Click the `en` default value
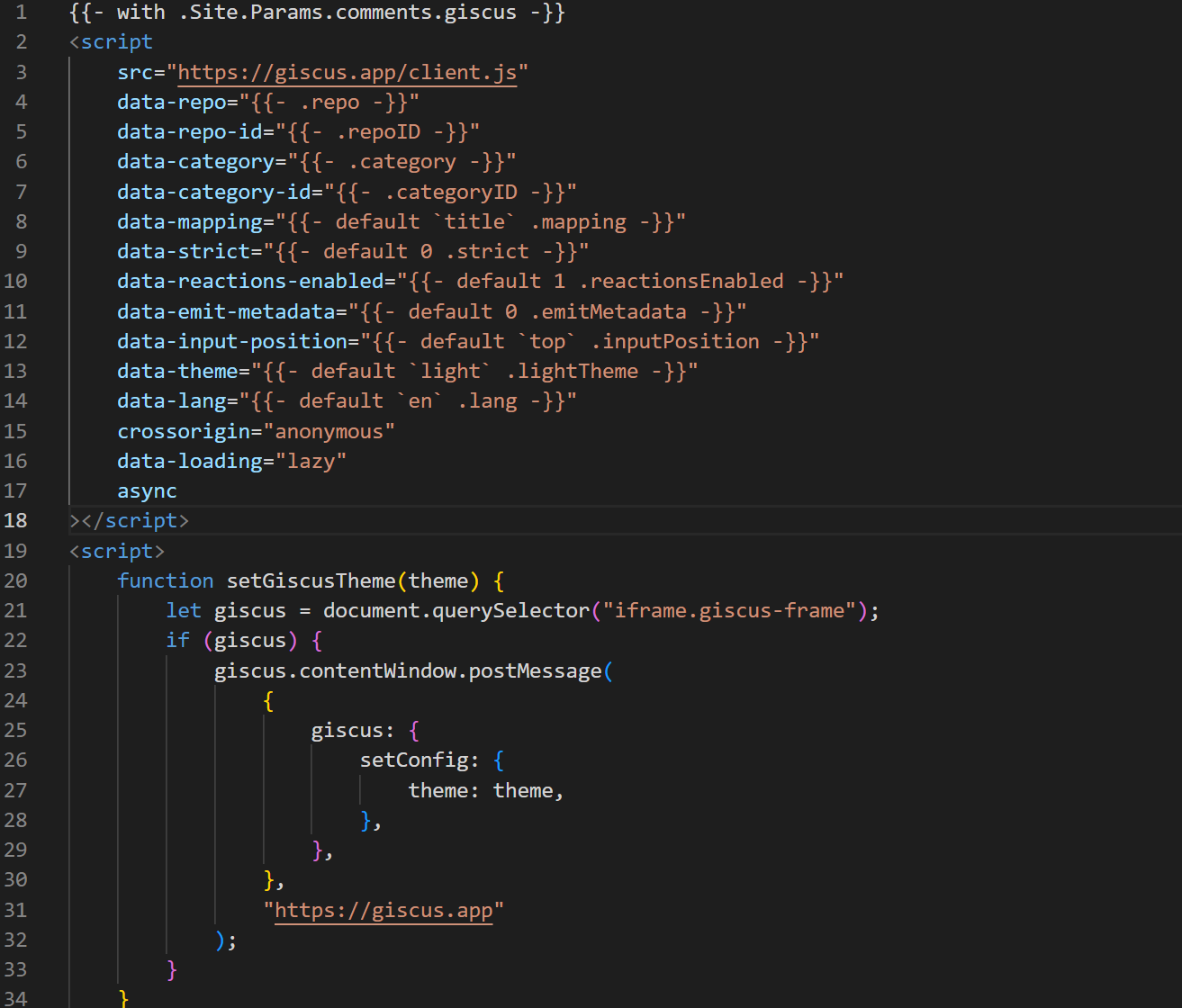 click(x=420, y=400)
